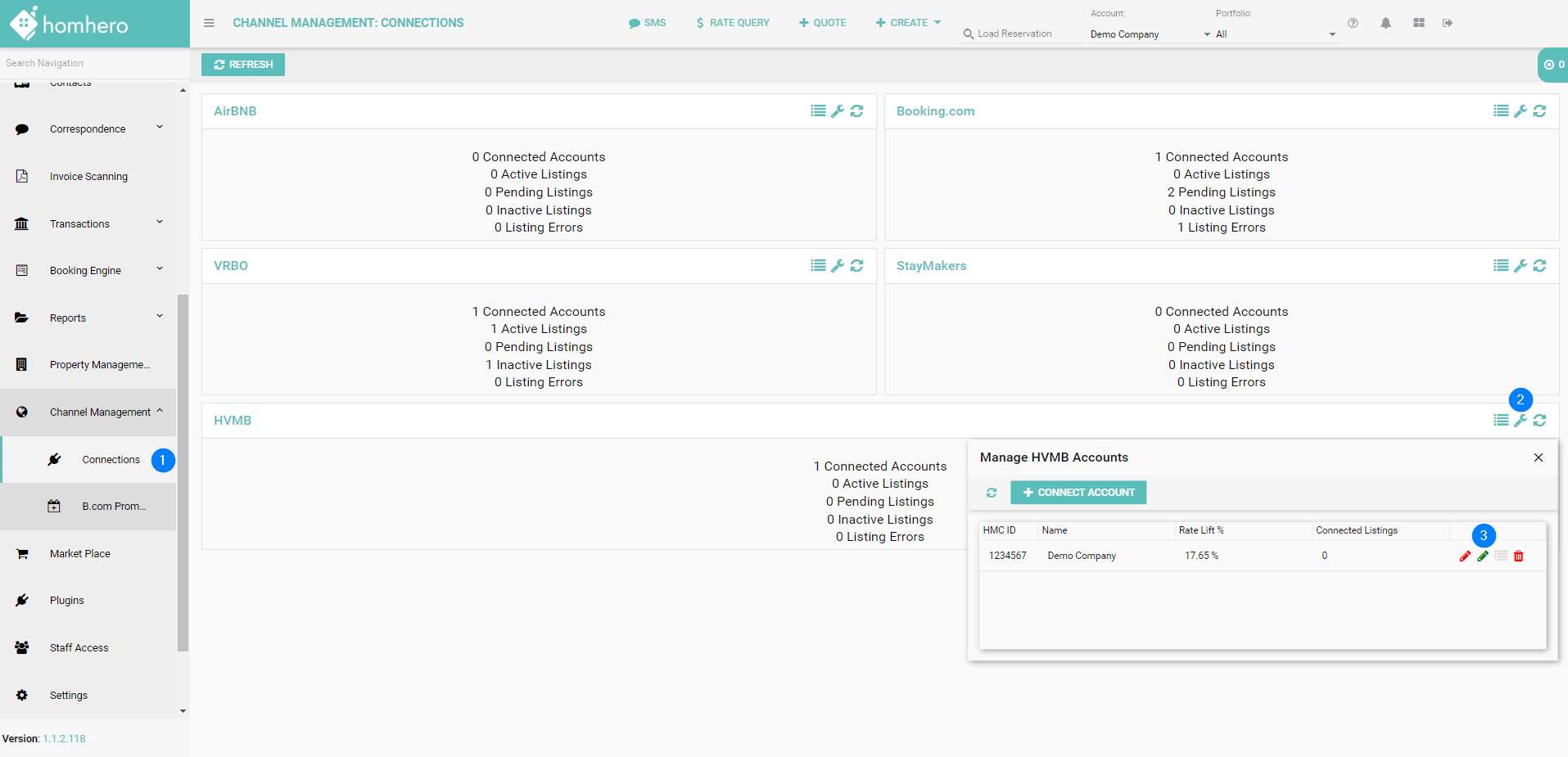Open the help question mark icon
This screenshot has width=1568, height=757.
(1353, 23)
